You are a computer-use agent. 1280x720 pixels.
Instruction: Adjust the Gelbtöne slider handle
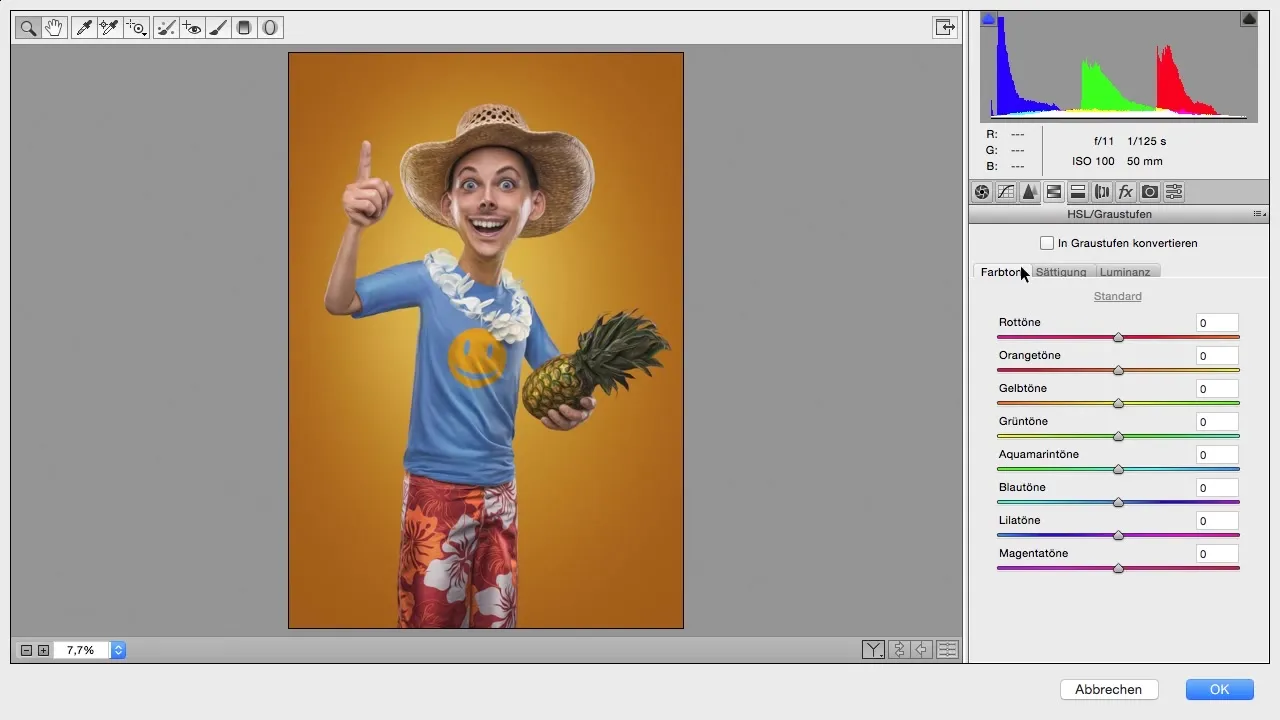pyautogui.click(x=1119, y=404)
